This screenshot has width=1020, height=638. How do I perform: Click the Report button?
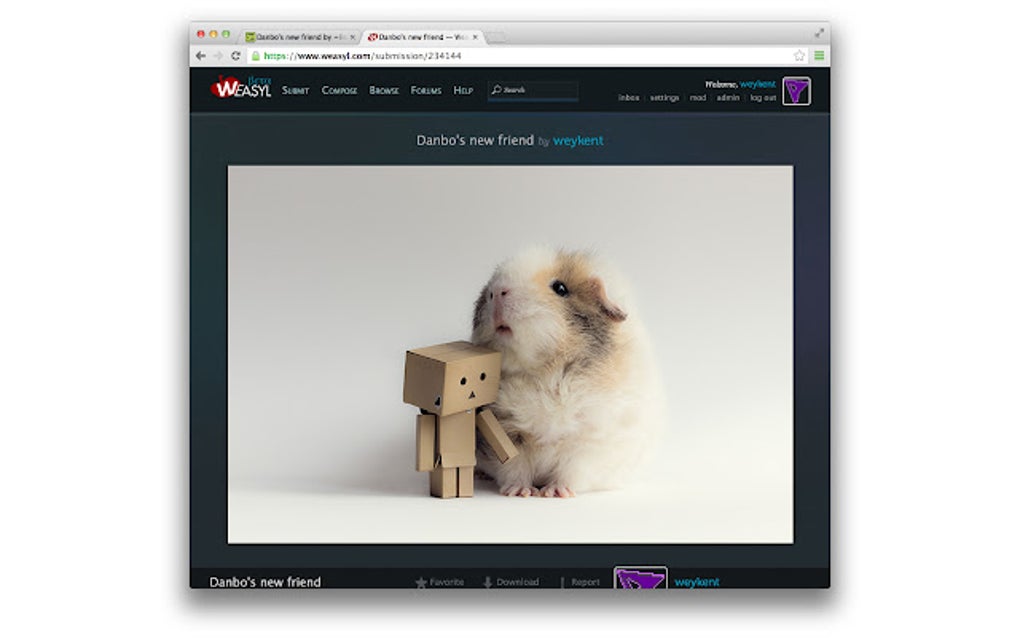click(x=580, y=582)
